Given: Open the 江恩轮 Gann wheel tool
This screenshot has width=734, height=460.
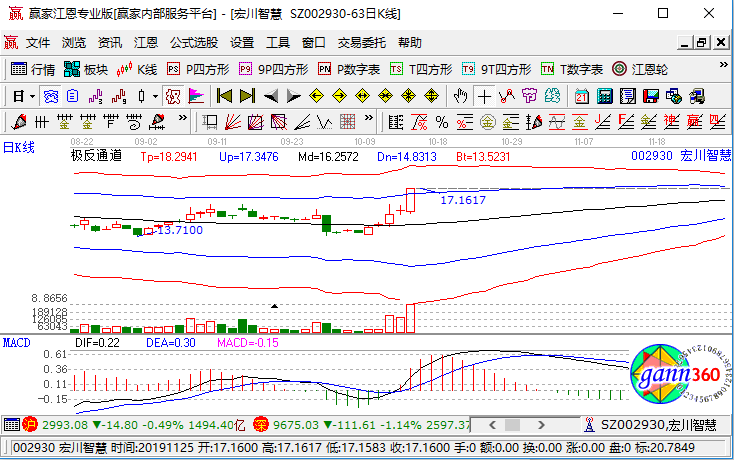Looking at the screenshot, I should tap(639, 69).
